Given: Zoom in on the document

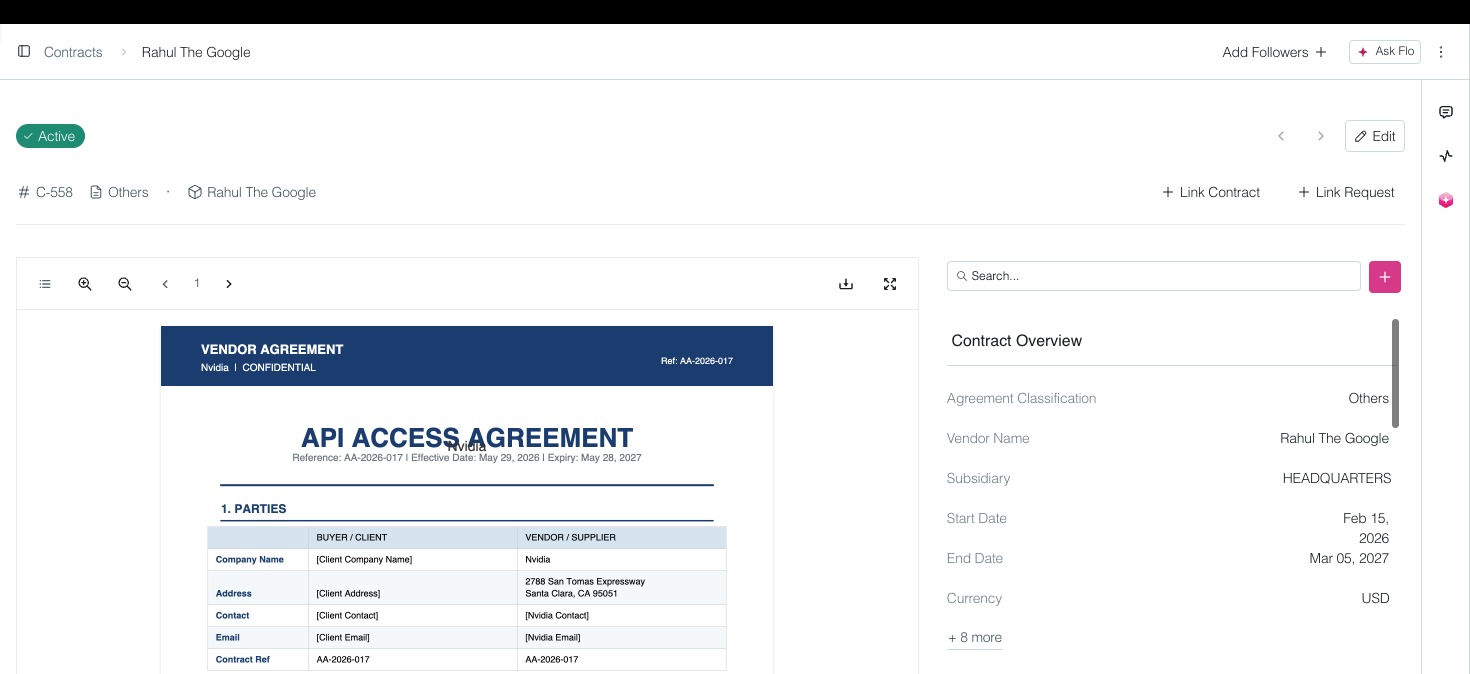Looking at the screenshot, I should [85, 284].
